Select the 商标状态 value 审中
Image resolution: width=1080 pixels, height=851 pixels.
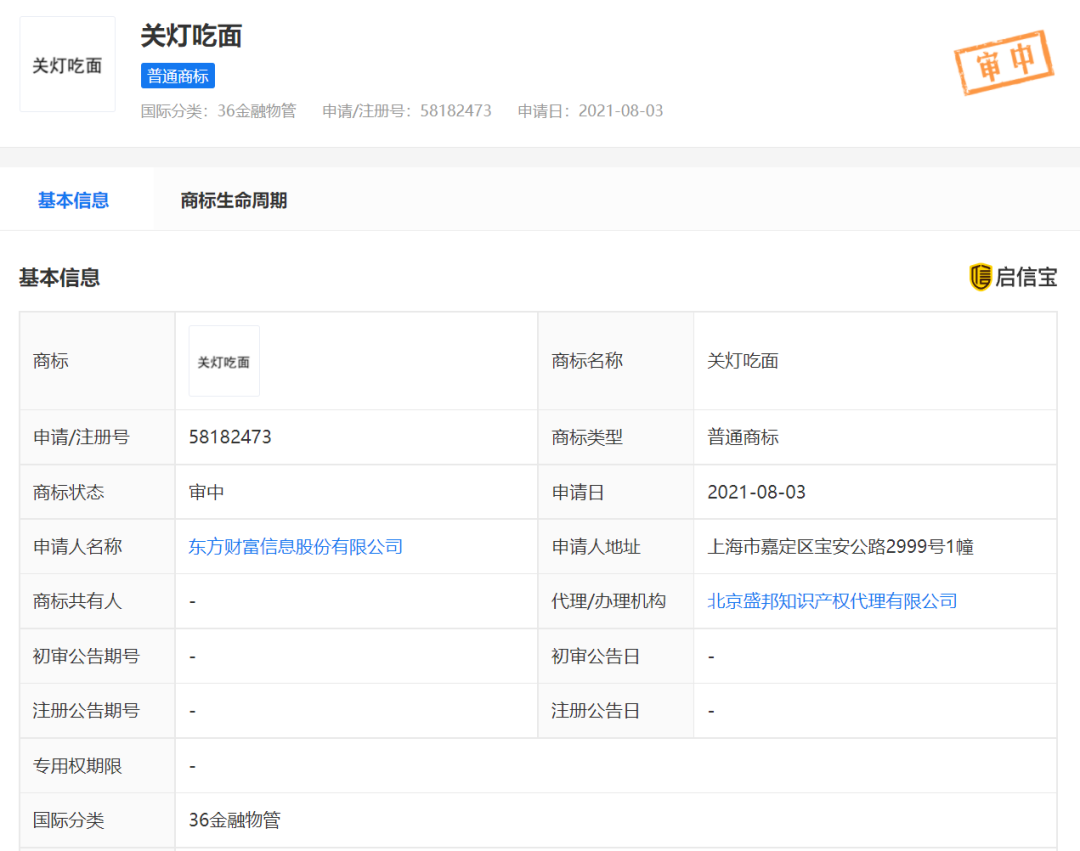207,492
